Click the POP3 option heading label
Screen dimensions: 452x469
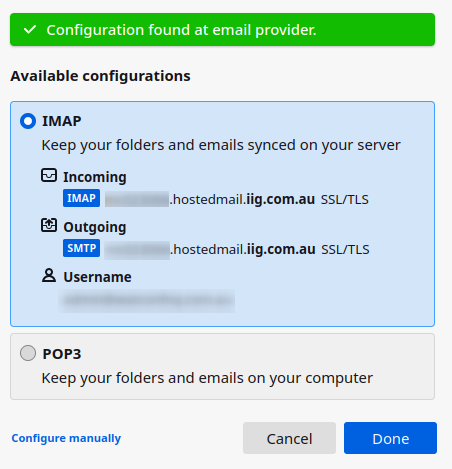[x=62, y=354]
